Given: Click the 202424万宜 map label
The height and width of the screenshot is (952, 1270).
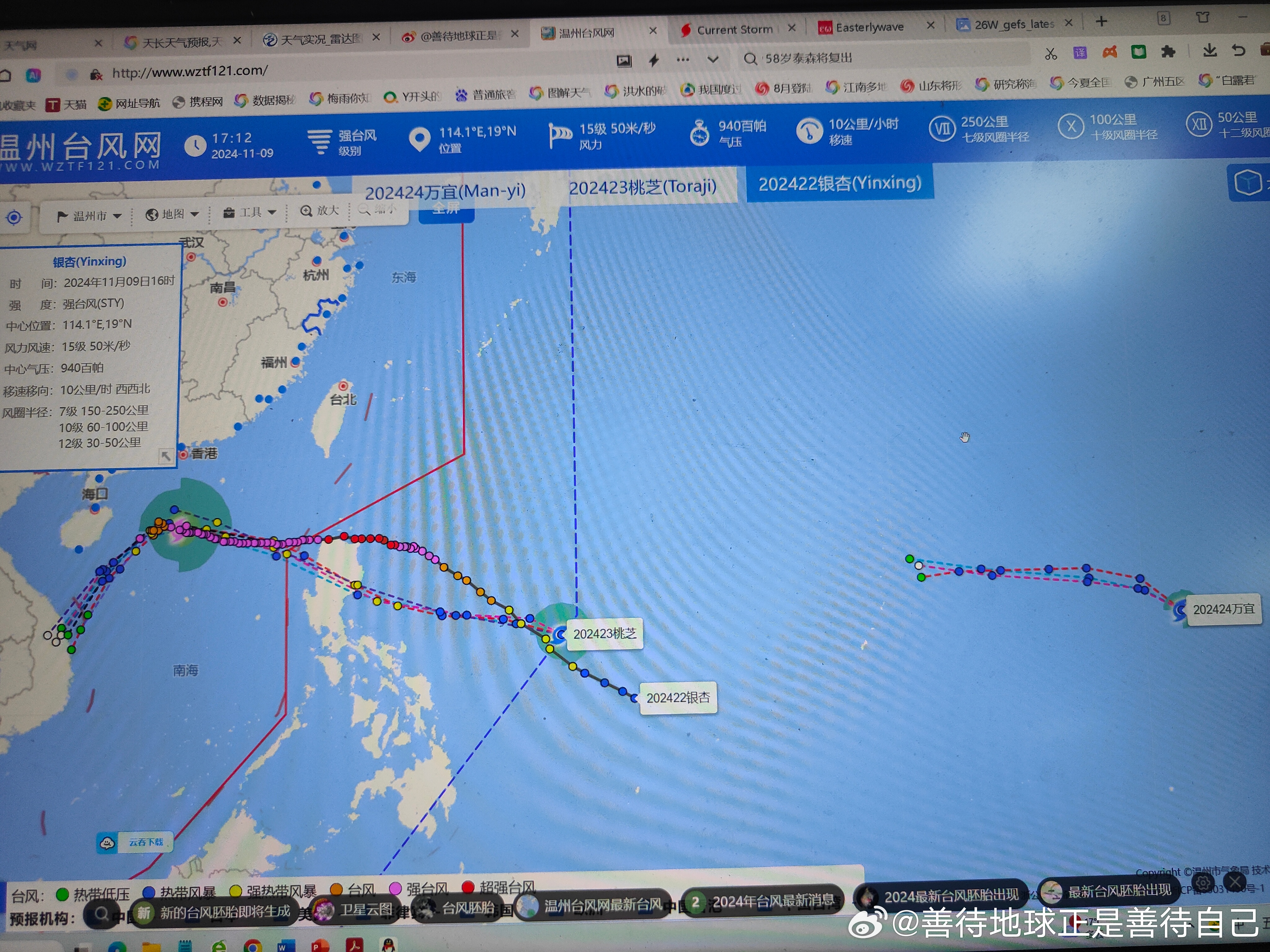Looking at the screenshot, I should [1223, 609].
